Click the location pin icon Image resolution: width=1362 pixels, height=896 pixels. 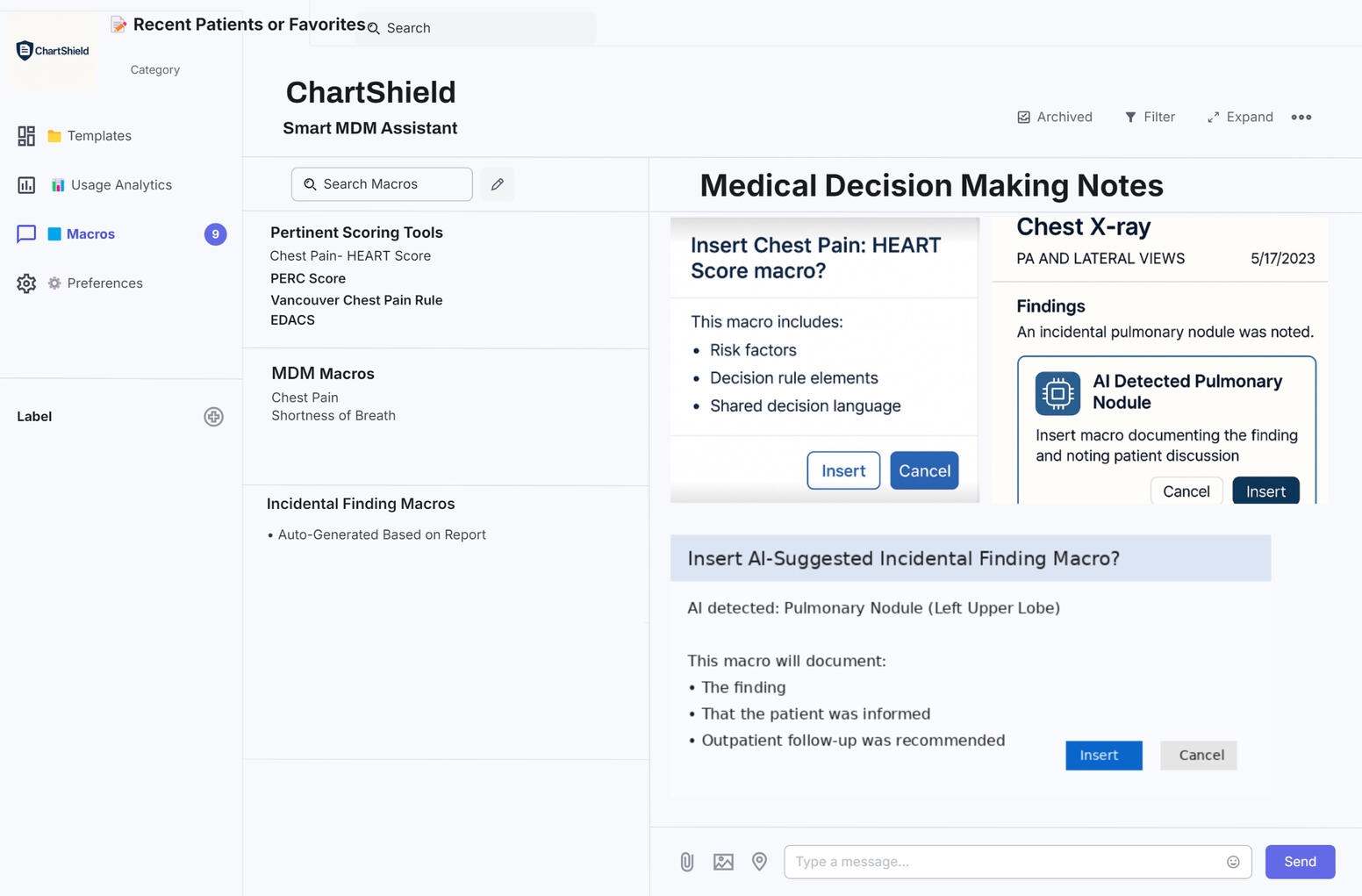pos(759,862)
